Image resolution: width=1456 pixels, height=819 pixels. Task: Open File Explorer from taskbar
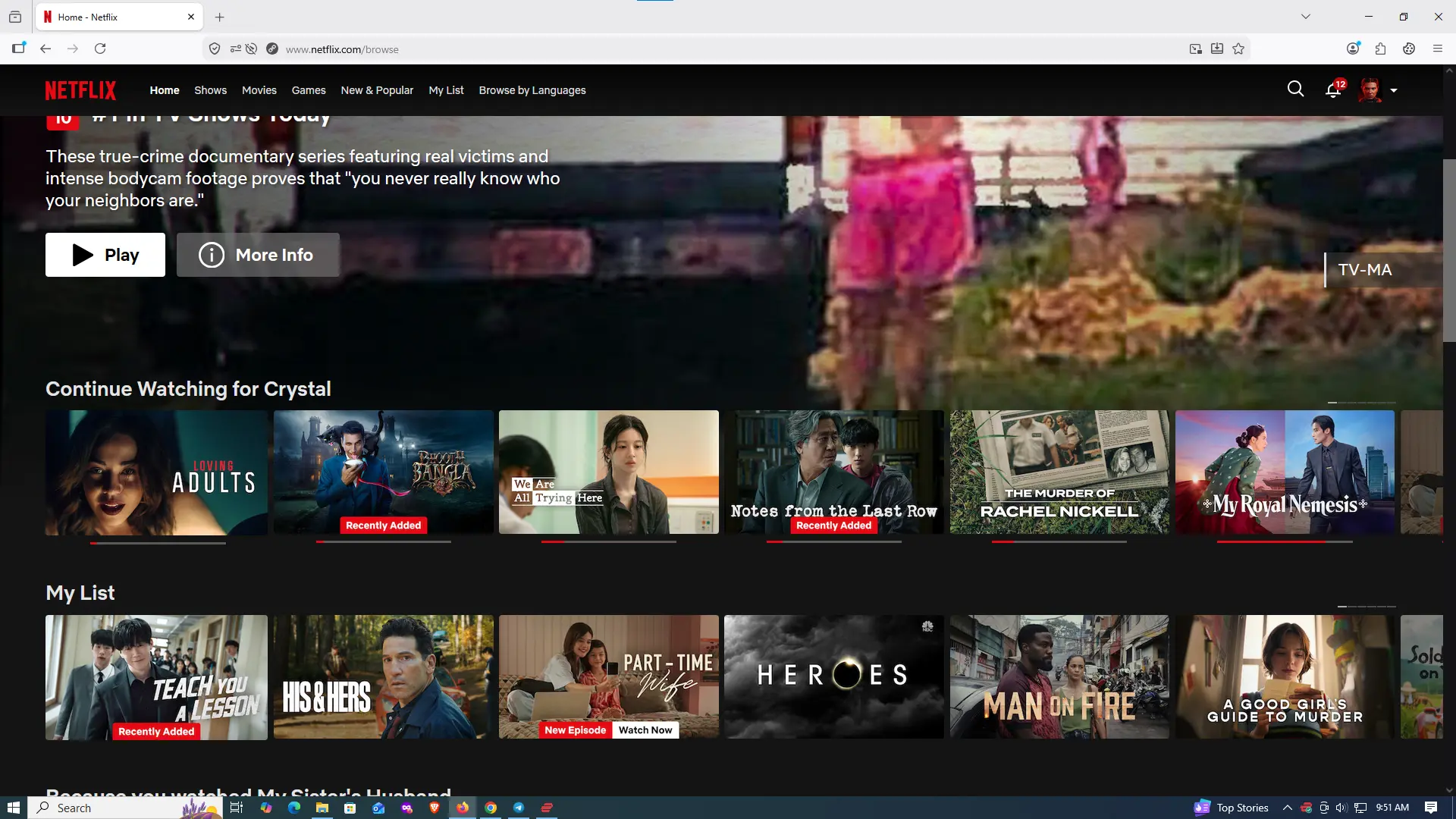(322, 808)
